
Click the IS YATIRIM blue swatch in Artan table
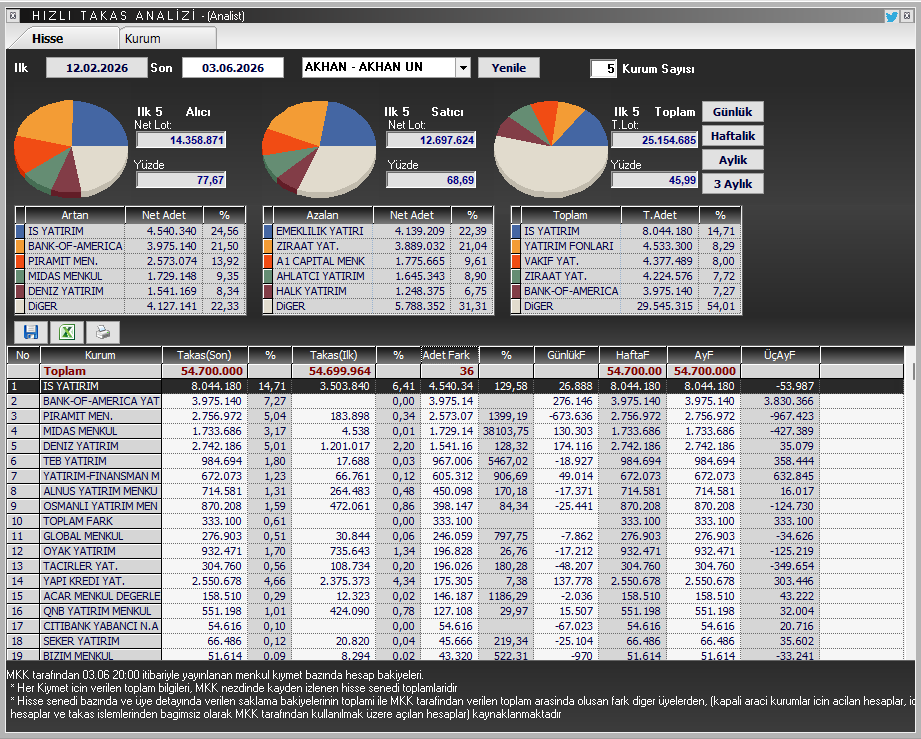[20, 231]
